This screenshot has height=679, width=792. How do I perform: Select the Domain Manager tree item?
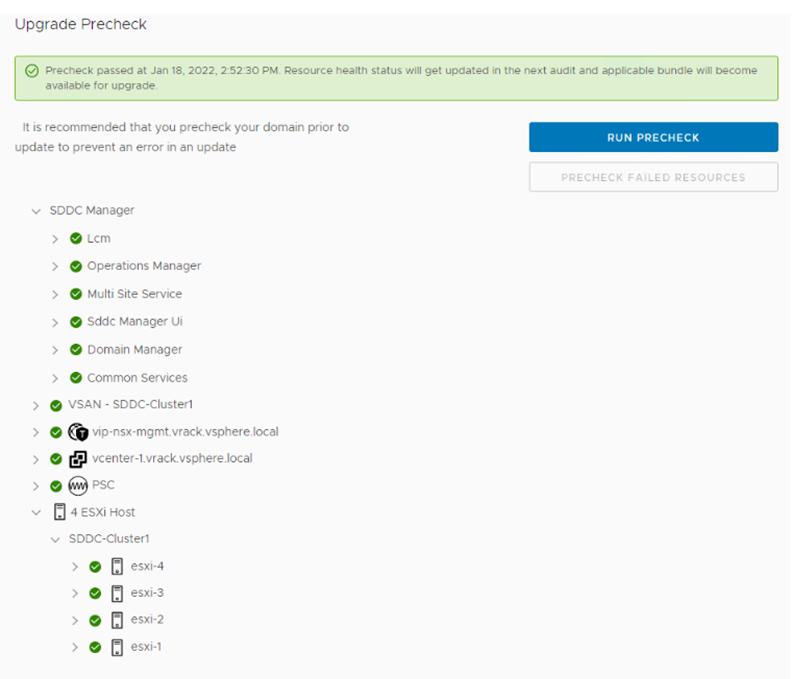(134, 350)
